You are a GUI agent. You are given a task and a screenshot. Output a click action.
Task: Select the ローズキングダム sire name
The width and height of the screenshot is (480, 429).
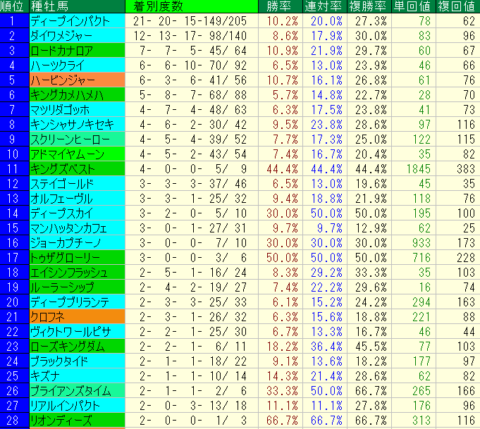pyautogui.click(x=68, y=346)
